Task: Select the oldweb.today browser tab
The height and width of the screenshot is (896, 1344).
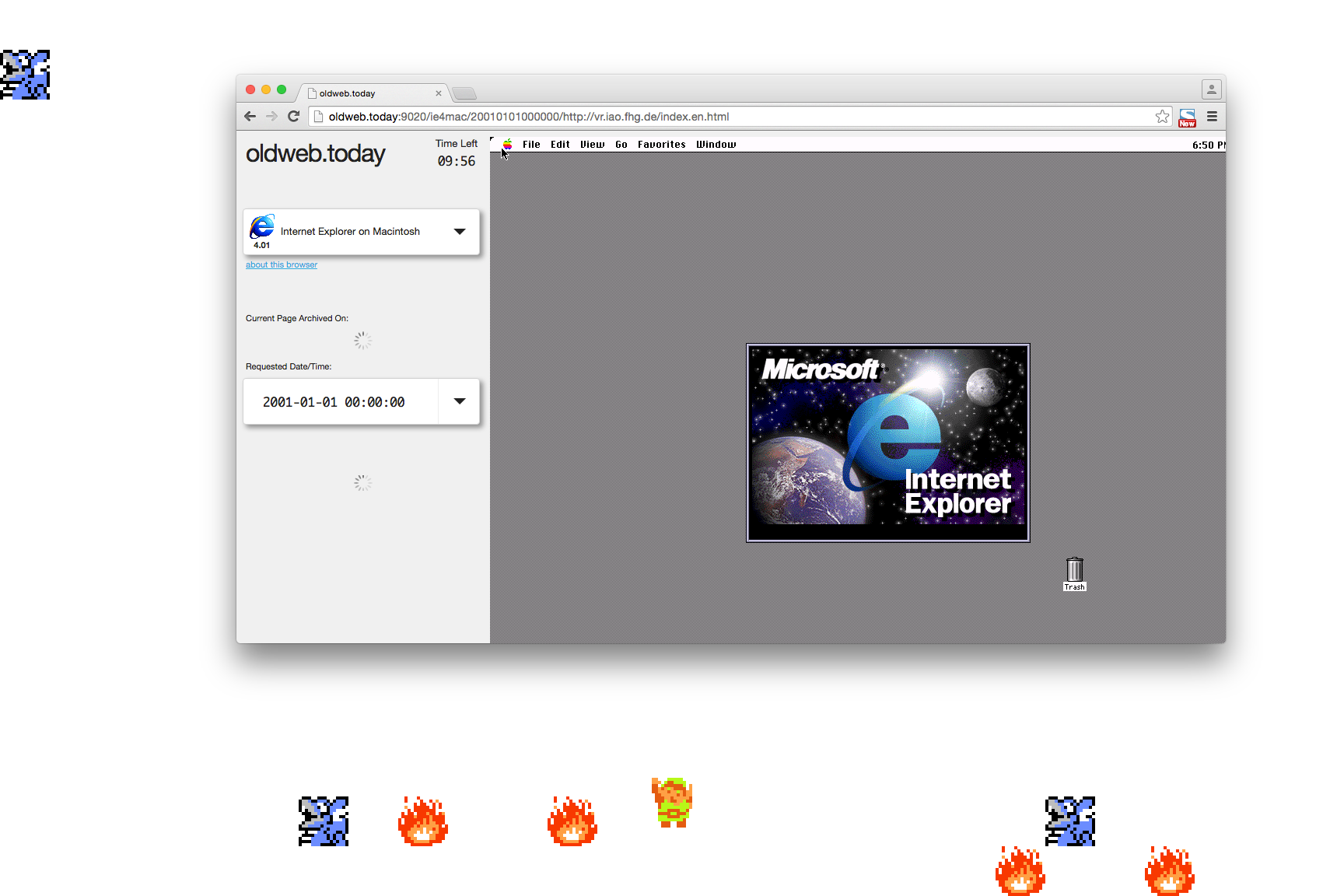Action: tap(373, 93)
